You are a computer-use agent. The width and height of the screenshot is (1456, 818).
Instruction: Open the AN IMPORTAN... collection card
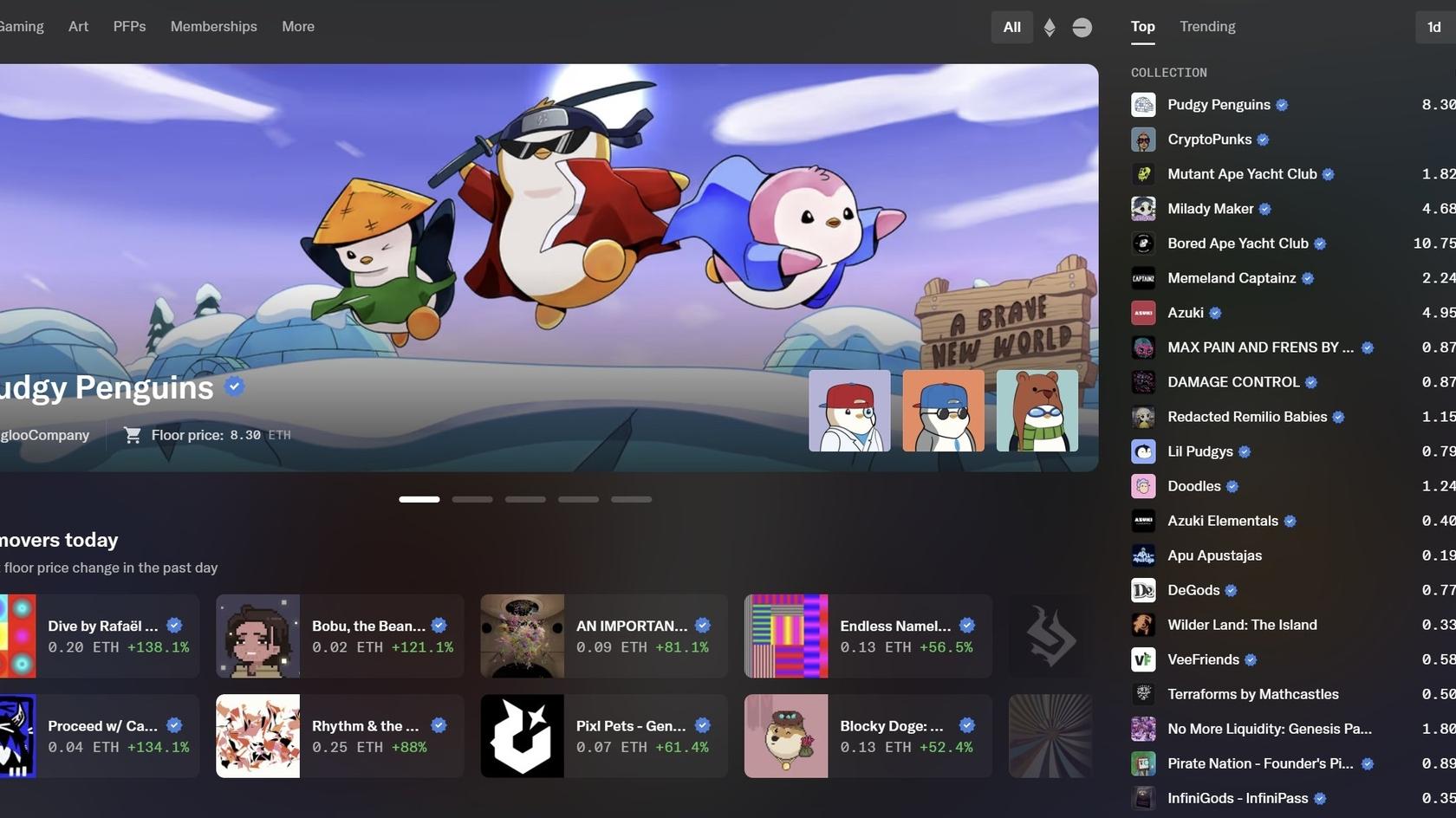pos(604,636)
